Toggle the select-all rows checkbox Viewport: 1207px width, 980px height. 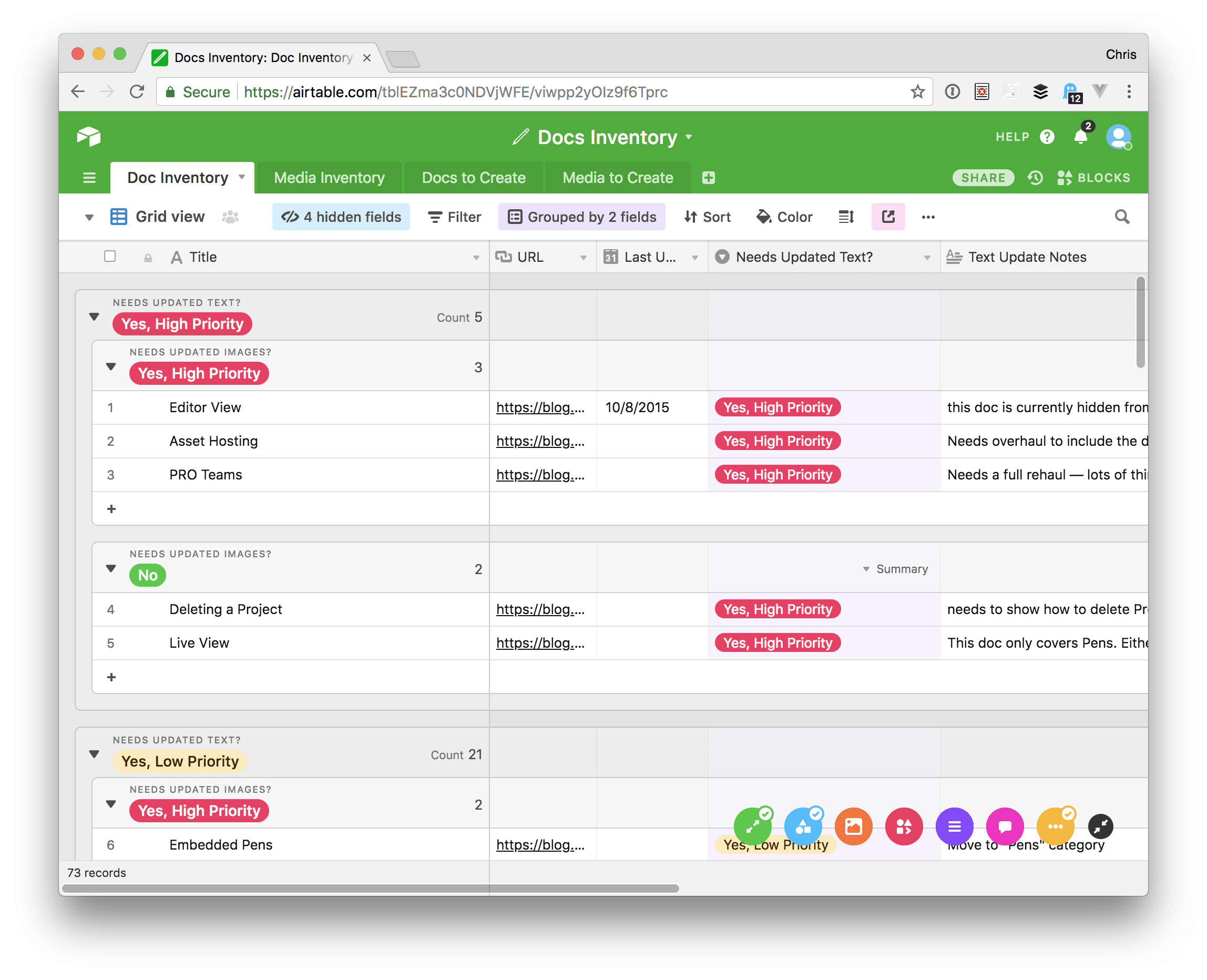click(110, 256)
